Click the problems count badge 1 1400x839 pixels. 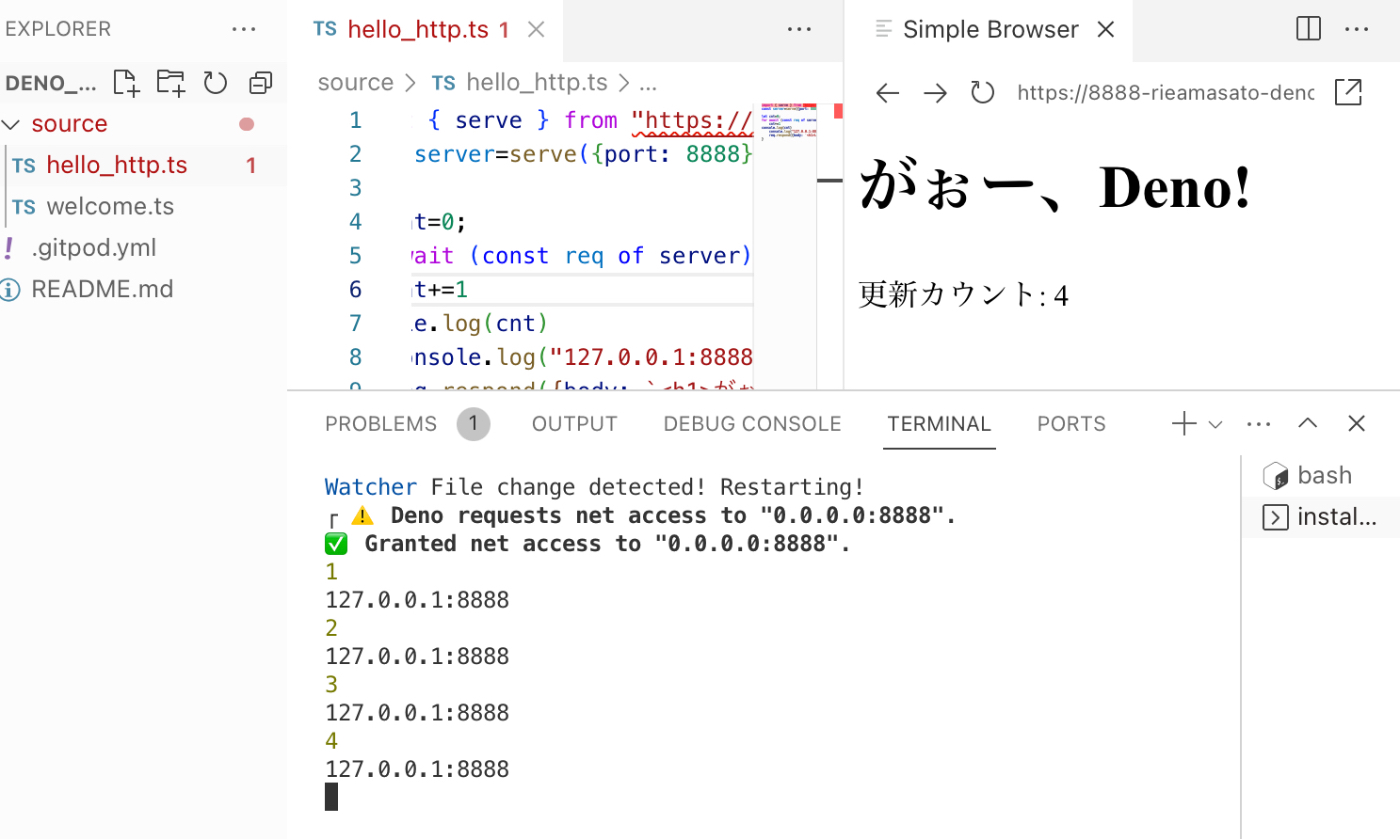473,424
